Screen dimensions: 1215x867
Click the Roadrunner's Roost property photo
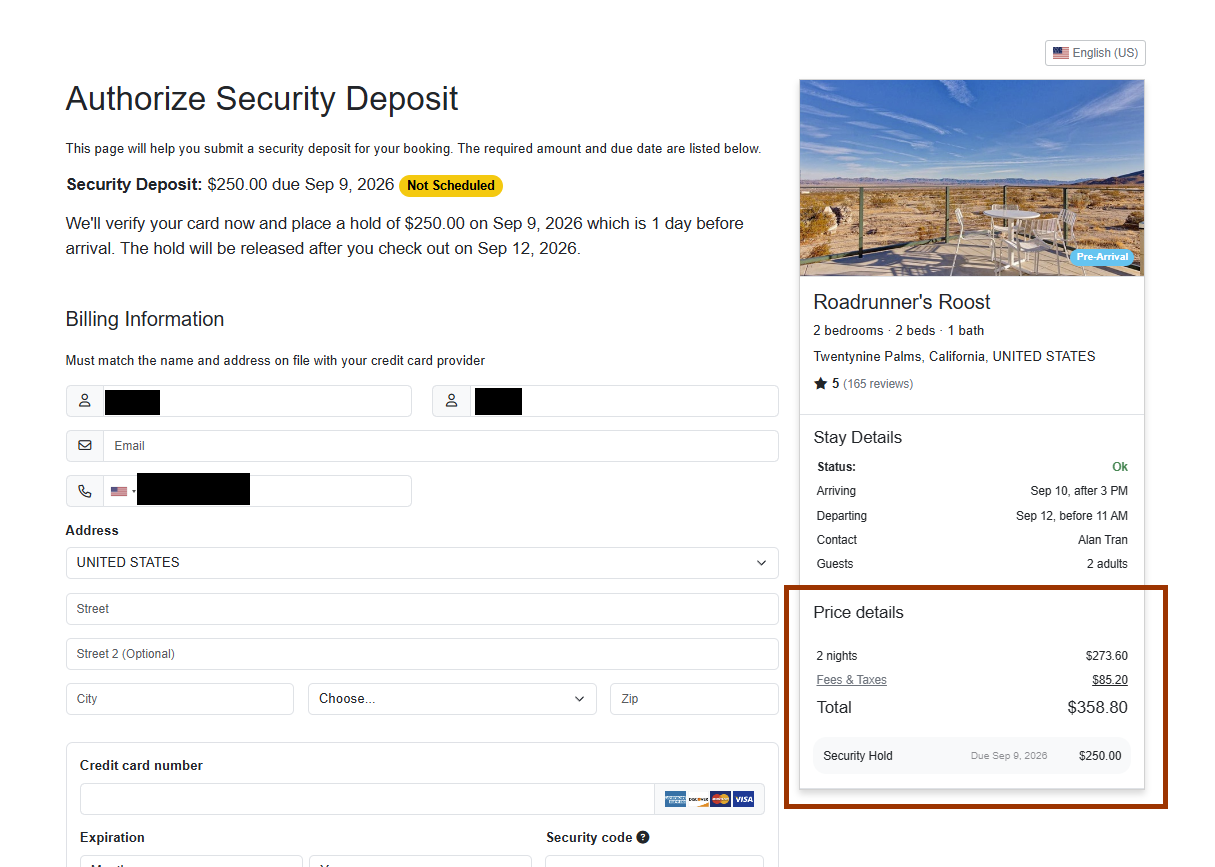coord(972,178)
